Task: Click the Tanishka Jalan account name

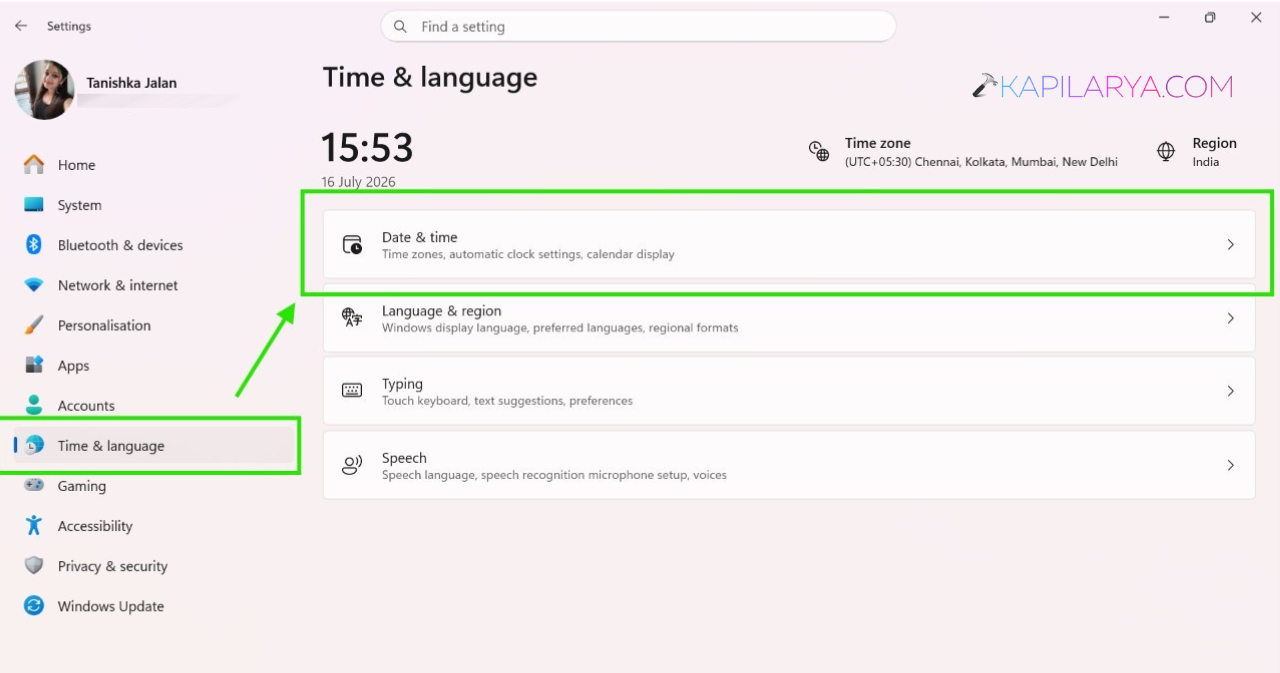Action: coord(132,83)
